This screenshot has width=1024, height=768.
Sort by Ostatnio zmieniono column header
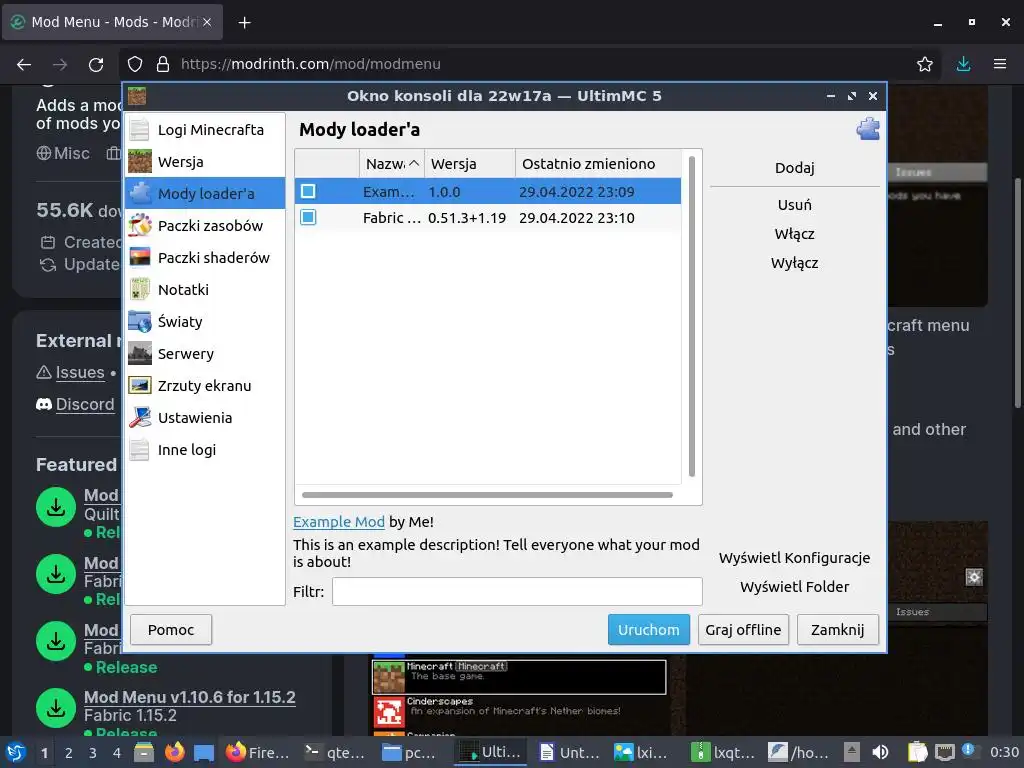pyautogui.click(x=598, y=164)
